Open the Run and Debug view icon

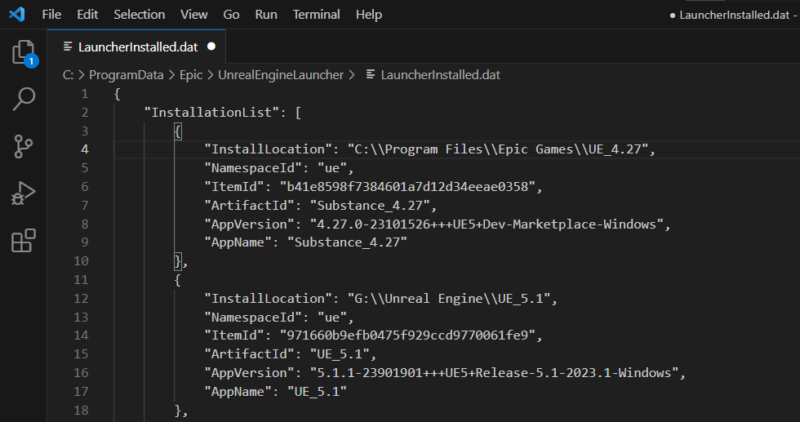(x=23, y=193)
